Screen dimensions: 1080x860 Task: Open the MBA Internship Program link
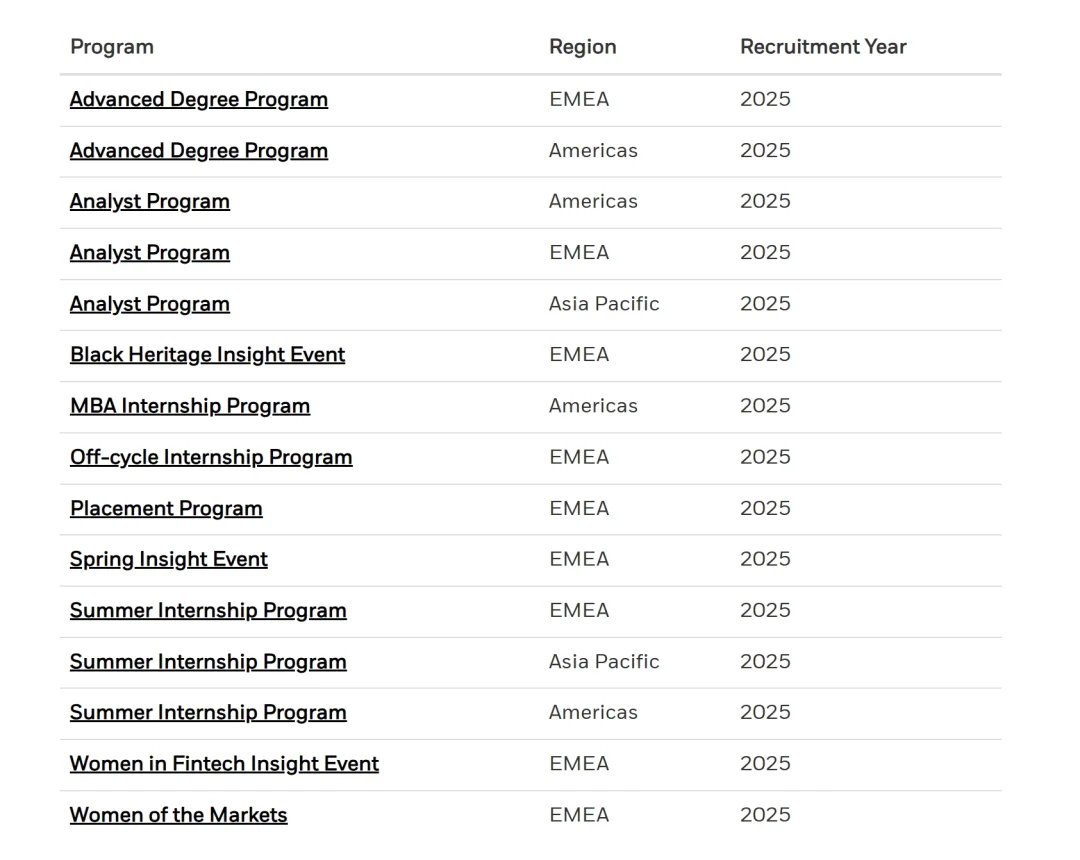(x=189, y=405)
